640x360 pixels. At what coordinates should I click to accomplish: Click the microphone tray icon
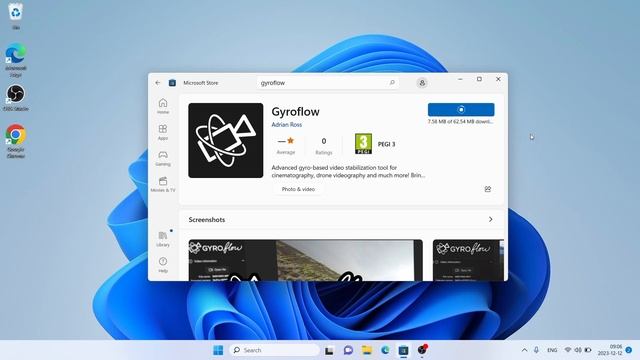click(536, 350)
